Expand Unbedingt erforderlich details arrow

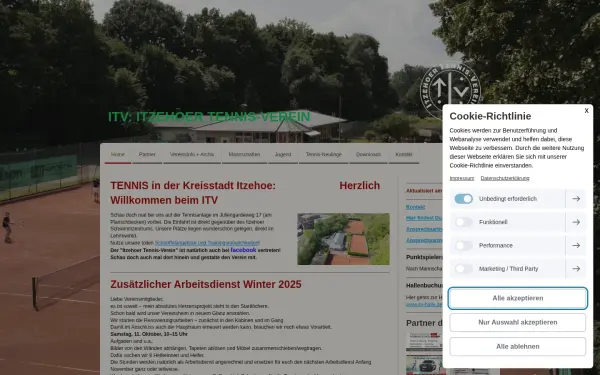pyautogui.click(x=576, y=199)
